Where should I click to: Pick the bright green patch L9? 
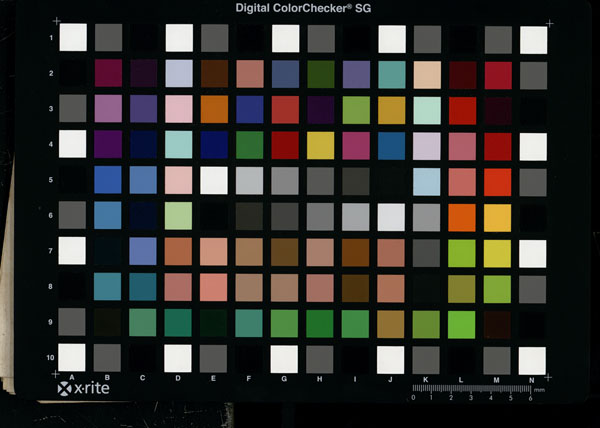461,325
